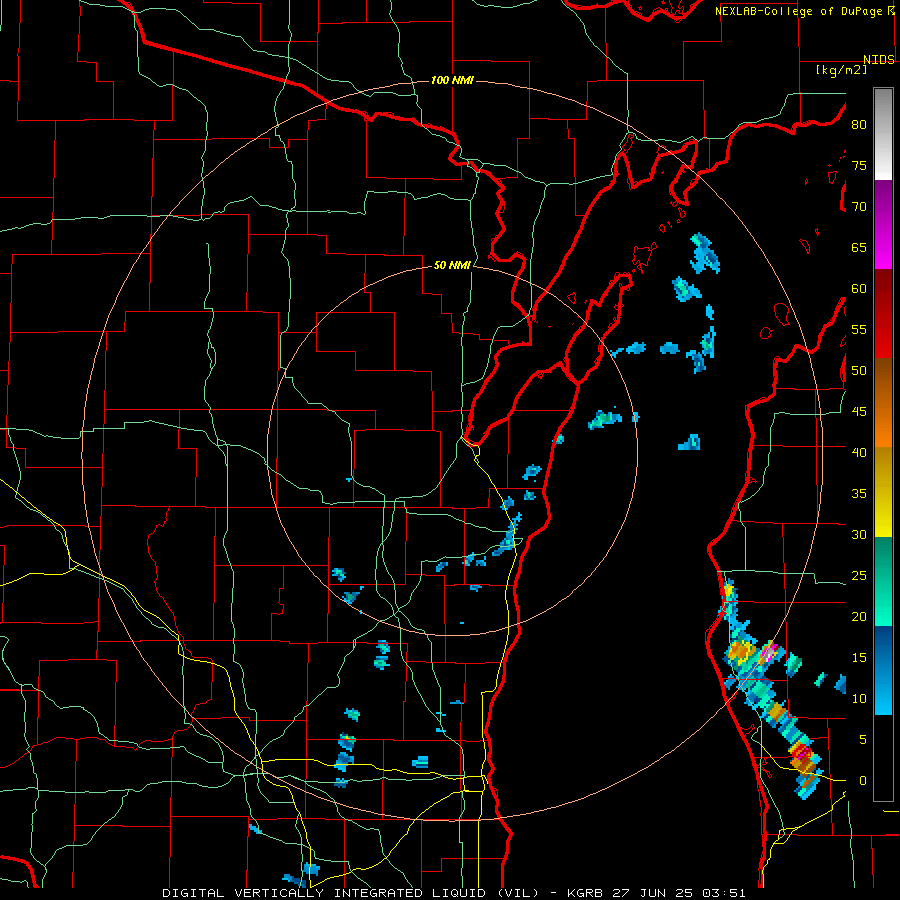Pick the dark red segment of the color bar
The image size is (900, 900).
[x=883, y=315]
